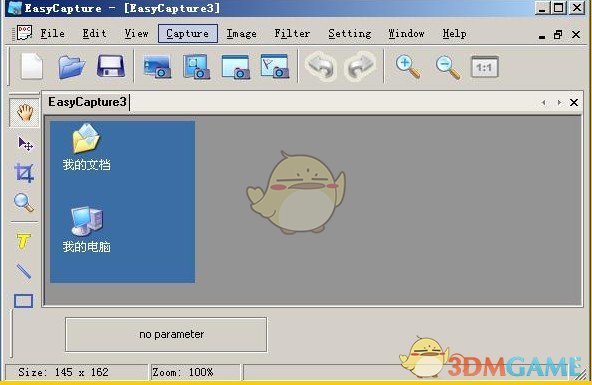Viewport: 592px width, 385px height.
Task: Zoom in with plus magnifier
Action: (408, 67)
